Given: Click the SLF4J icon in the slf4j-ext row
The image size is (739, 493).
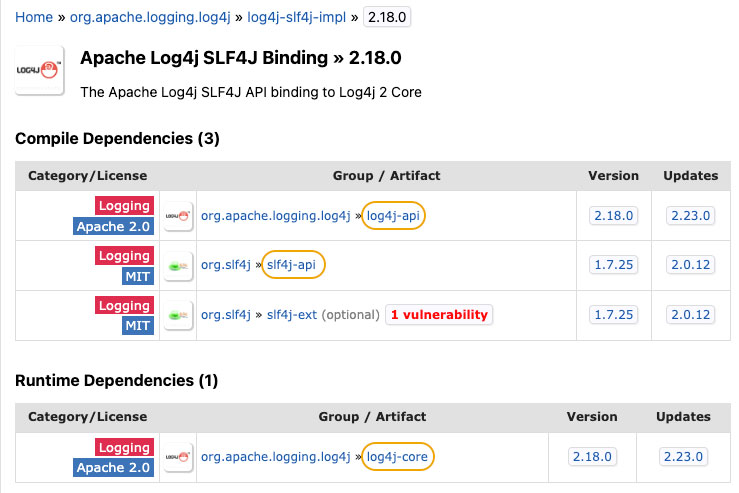Looking at the screenshot, I should 178,315.
